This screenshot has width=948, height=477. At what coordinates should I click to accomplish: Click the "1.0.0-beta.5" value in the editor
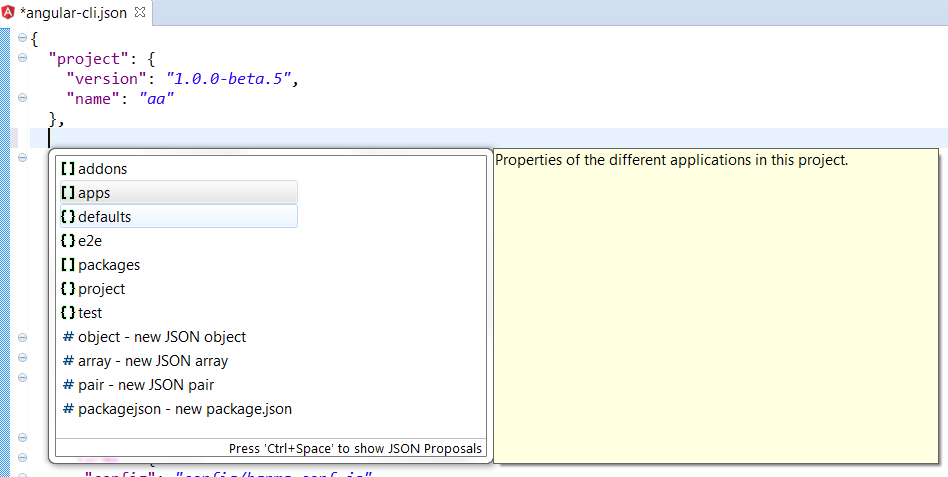click(x=229, y=79)
